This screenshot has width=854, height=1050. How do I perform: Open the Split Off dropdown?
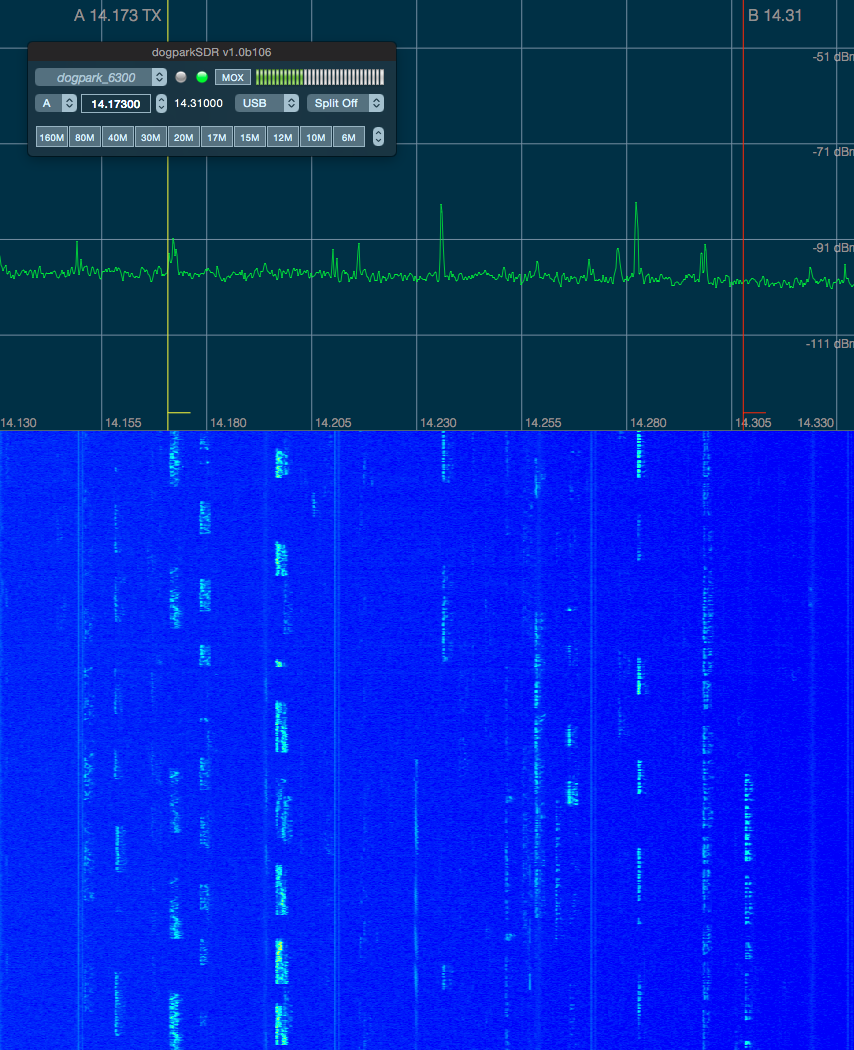(x=345, y=103)
